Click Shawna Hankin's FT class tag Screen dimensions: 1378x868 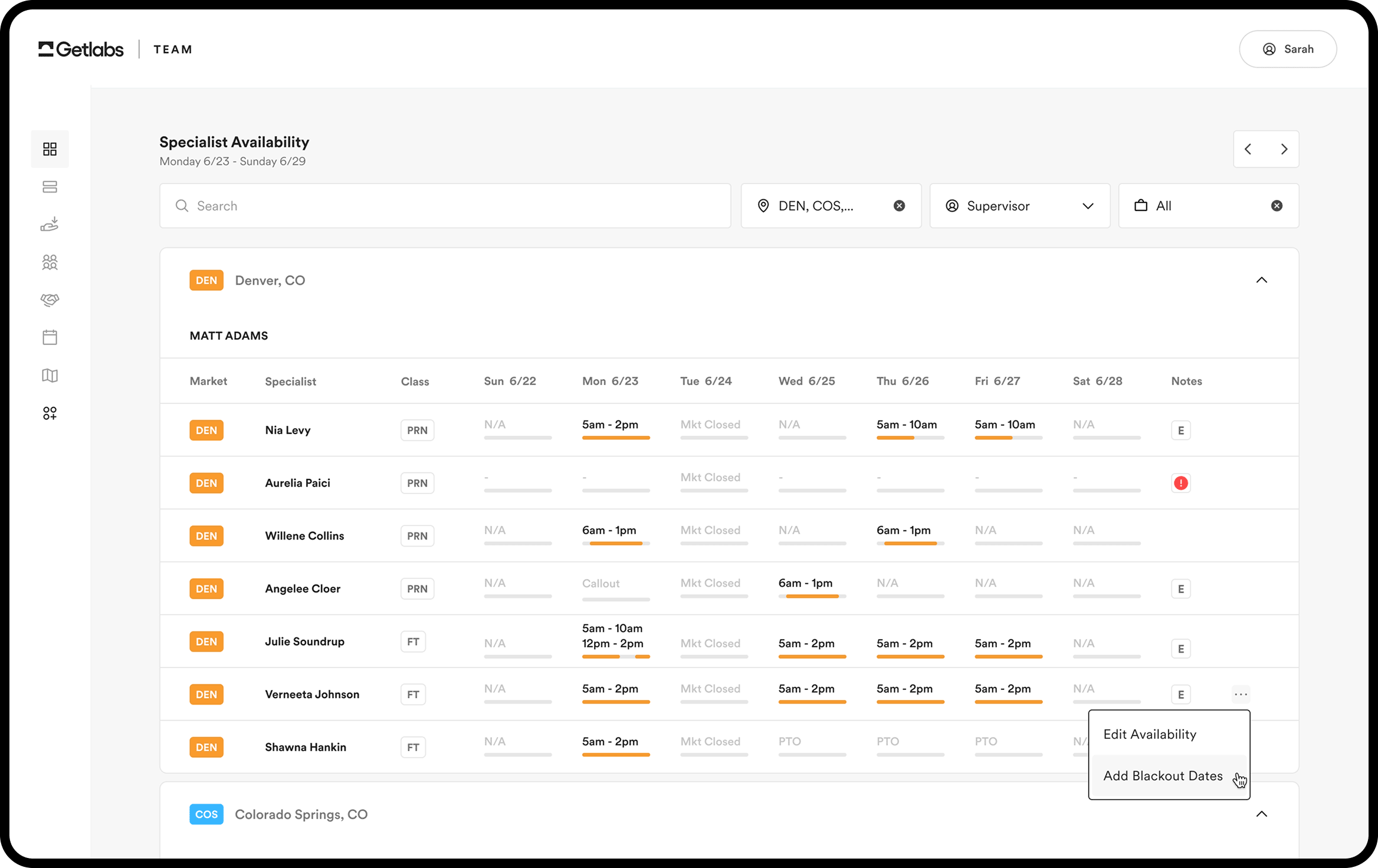[x=413, y=747]
